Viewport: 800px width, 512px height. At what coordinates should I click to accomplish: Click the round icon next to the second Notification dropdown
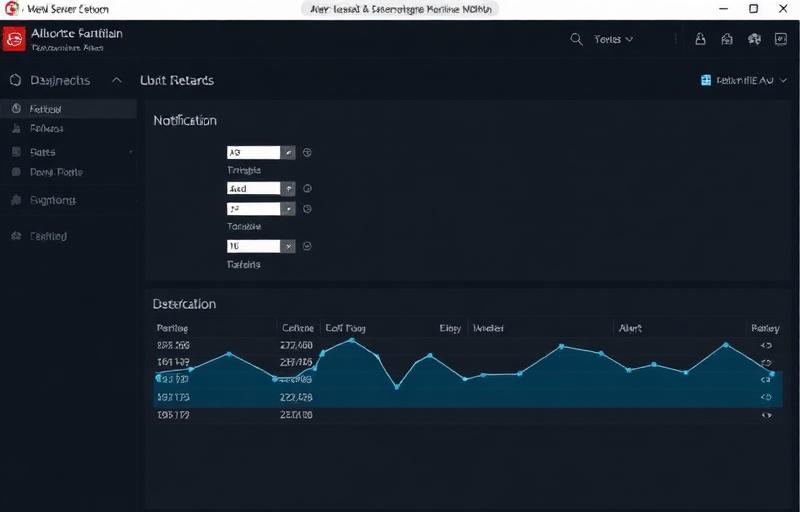click(x=307, y=188)
